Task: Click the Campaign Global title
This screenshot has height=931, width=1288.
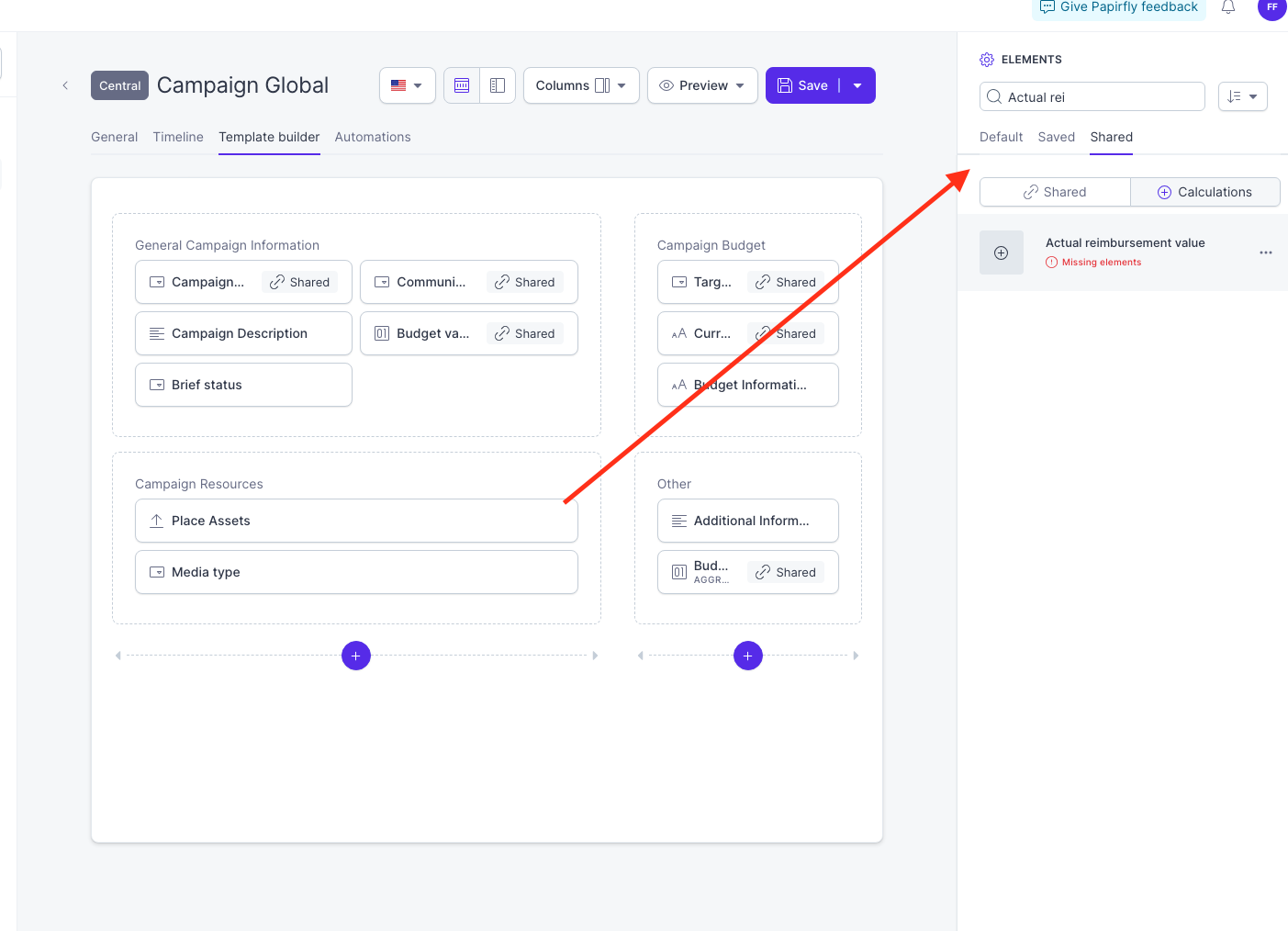Action: [242, 85]
